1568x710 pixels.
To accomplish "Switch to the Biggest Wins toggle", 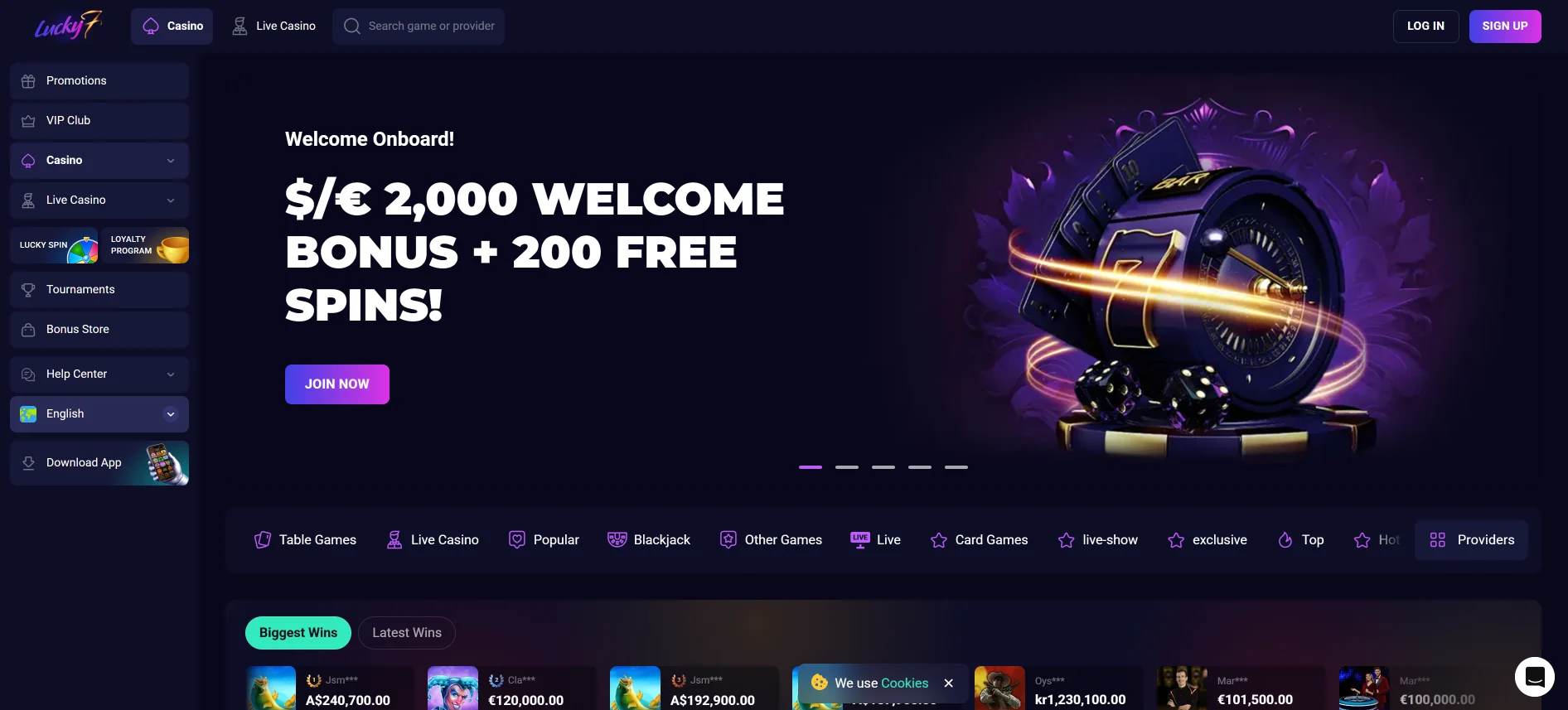I will click(298, 633).
